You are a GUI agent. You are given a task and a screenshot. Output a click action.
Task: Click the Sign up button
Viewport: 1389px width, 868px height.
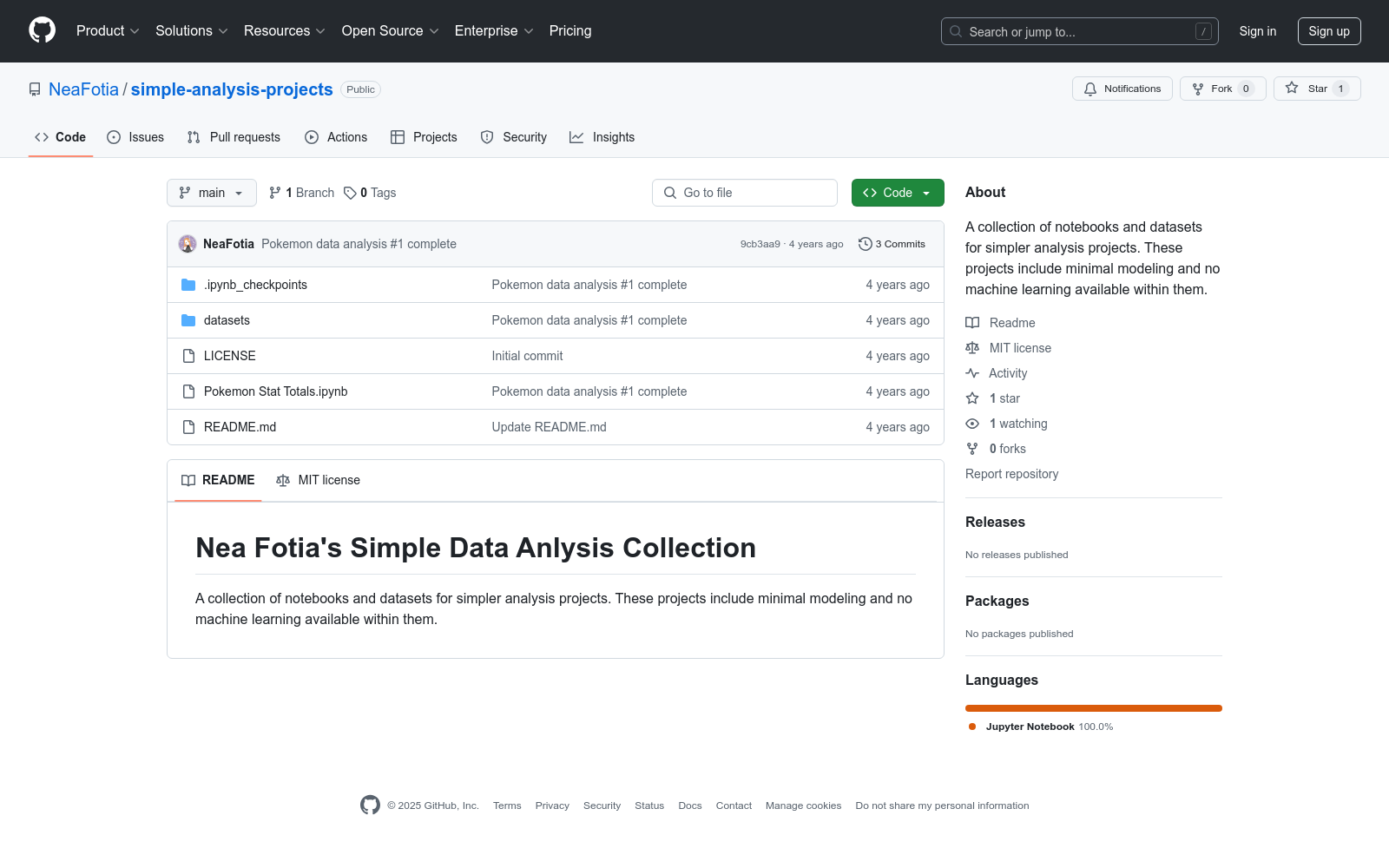click(x=1329, y=31)
